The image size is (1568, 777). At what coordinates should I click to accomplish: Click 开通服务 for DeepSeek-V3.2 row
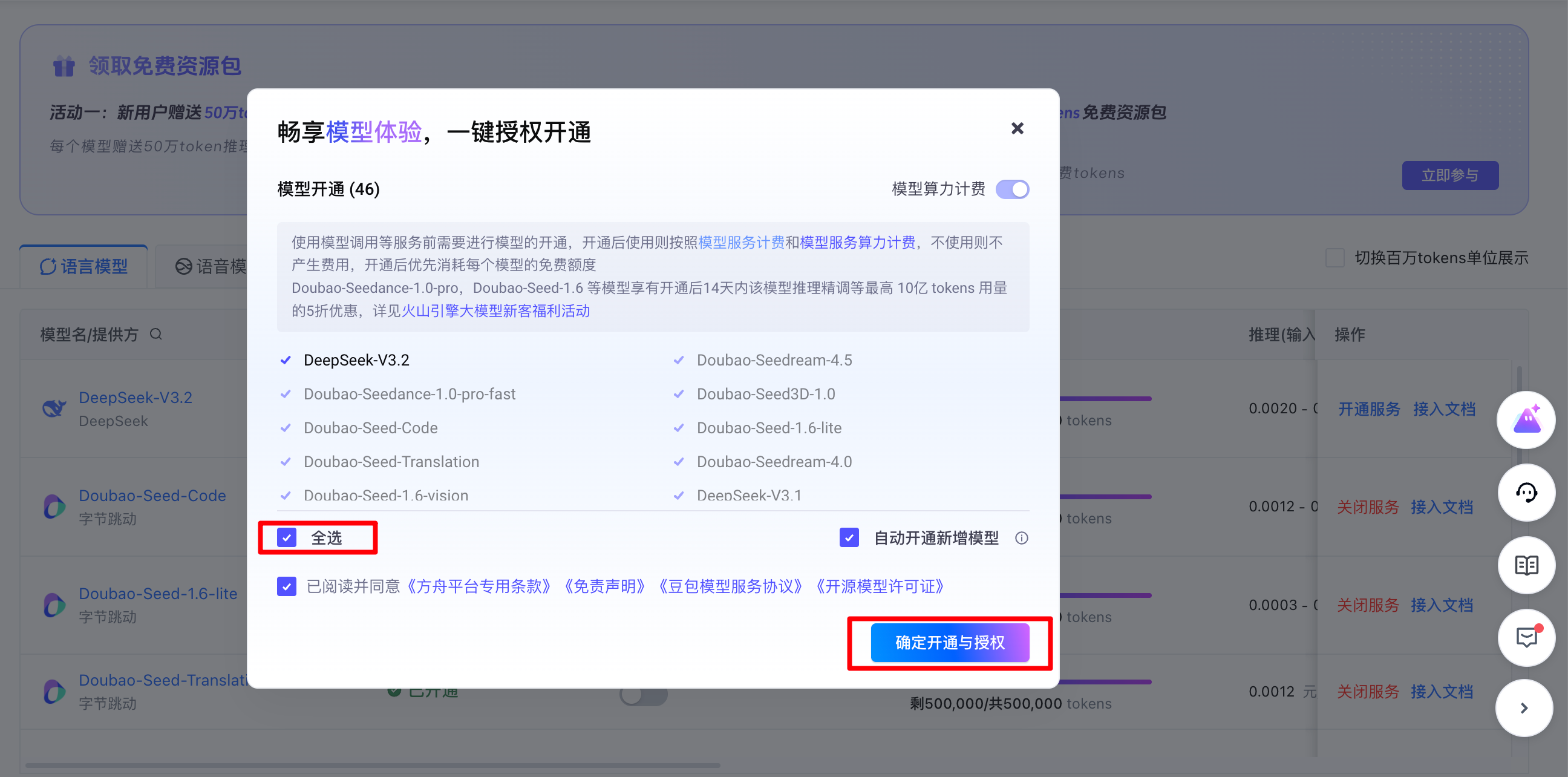click(1369, 408)
